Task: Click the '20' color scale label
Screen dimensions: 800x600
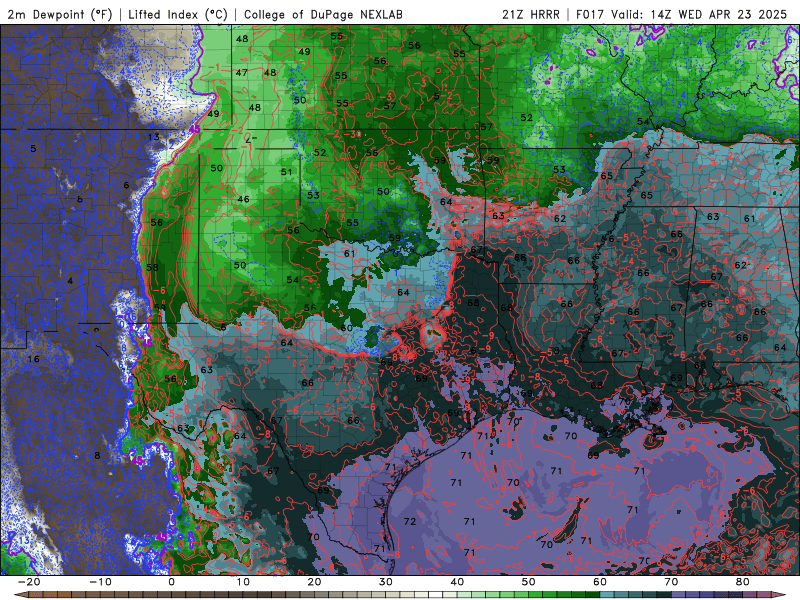Action: click(x=314, y=582)
